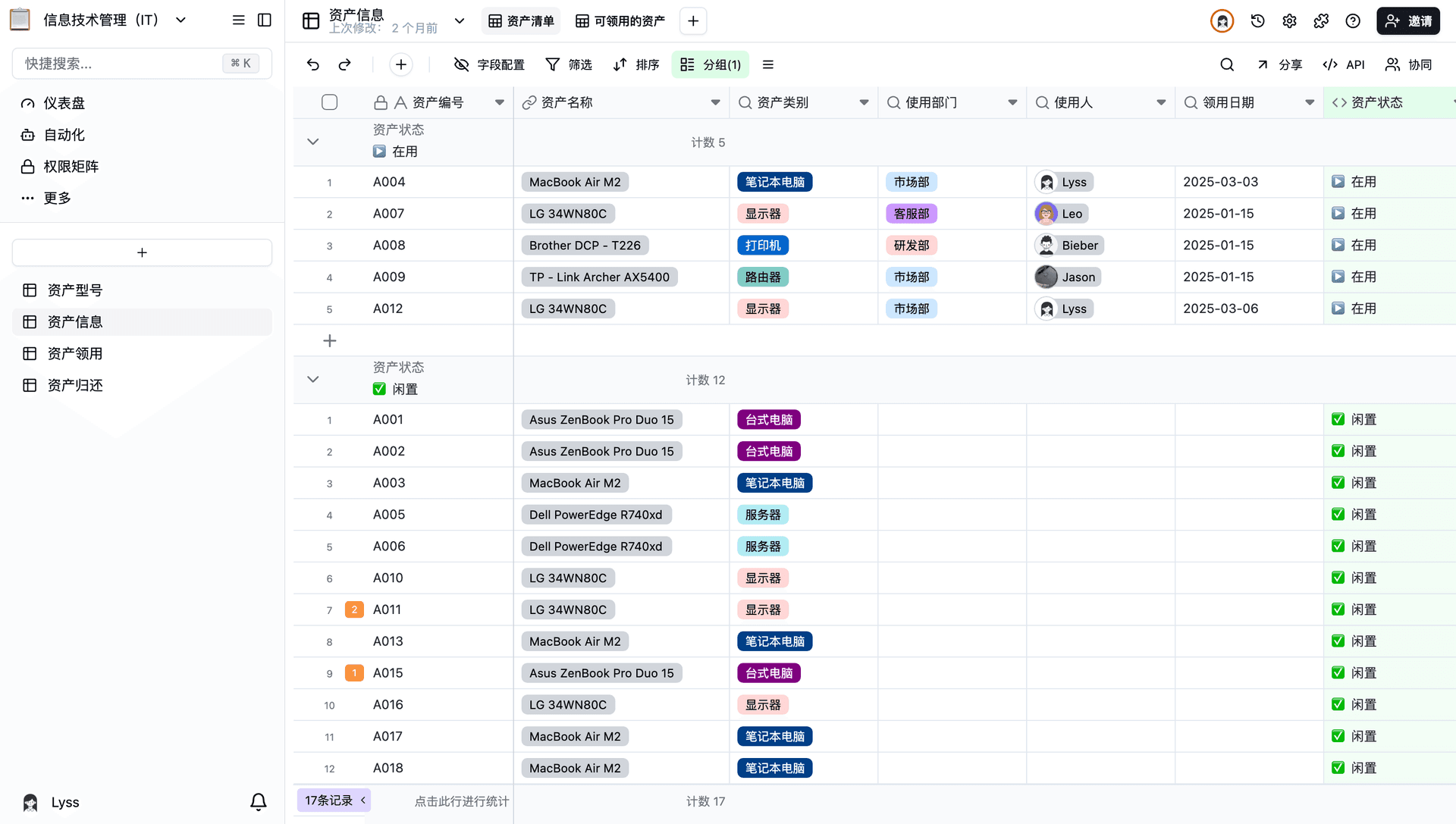Open the 权限矩阵 panel
The image size is (1456, 824).
click(x=71, y=166)
